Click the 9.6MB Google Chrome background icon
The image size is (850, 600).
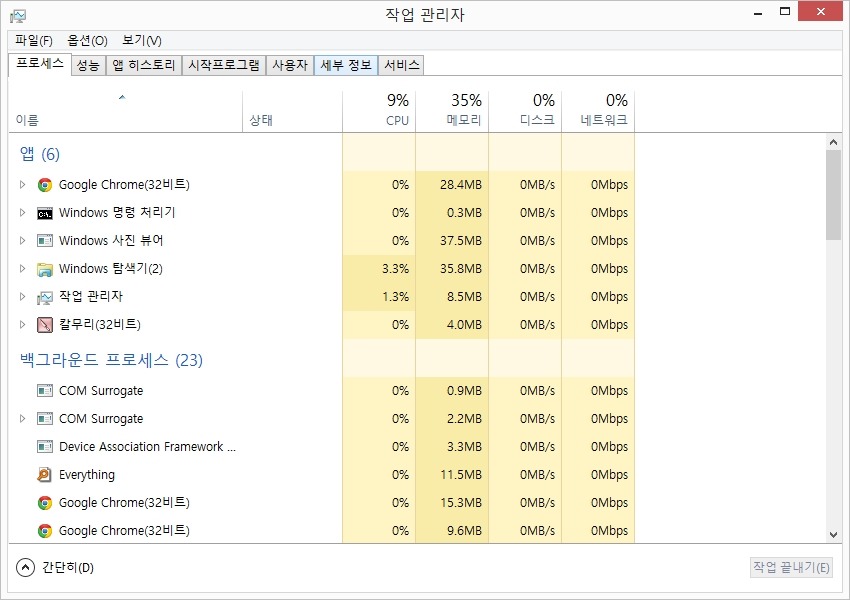44,531
